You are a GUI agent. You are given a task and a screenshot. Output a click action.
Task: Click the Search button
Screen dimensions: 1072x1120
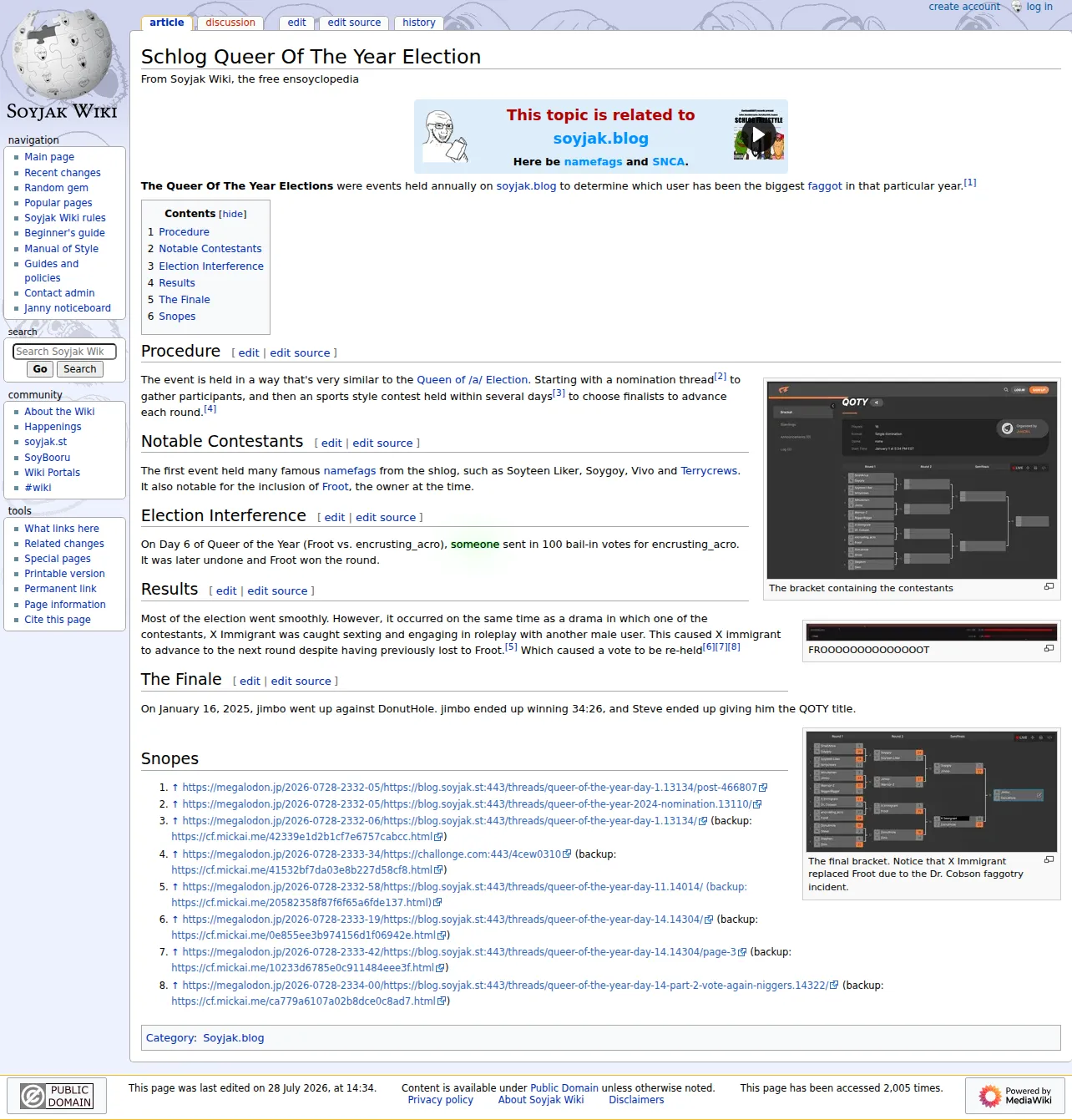tap(80, 369)
